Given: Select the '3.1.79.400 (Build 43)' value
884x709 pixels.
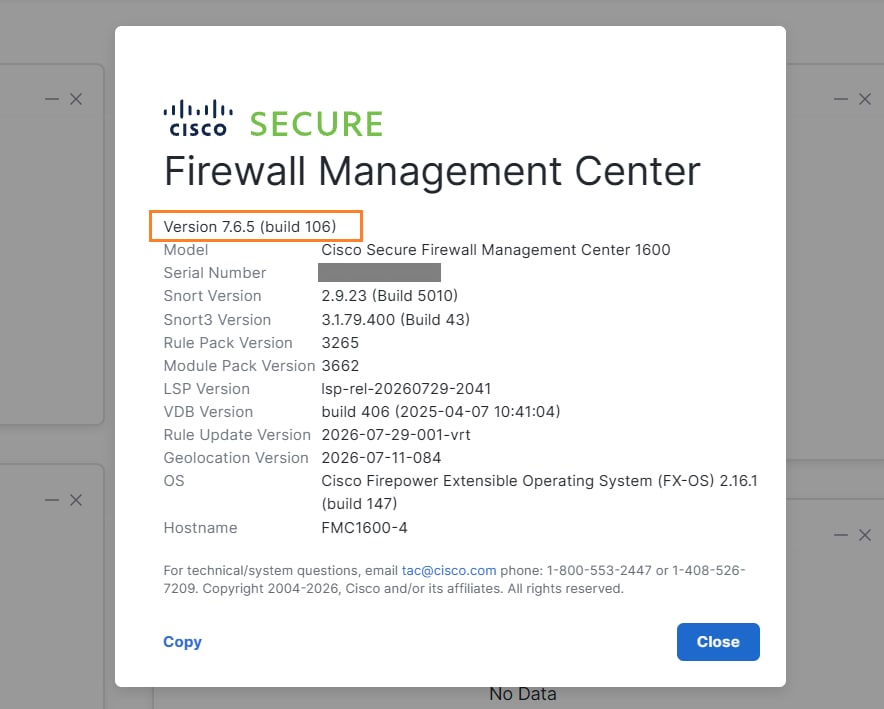Looking at the screenshot, I should tap(396, 320).
